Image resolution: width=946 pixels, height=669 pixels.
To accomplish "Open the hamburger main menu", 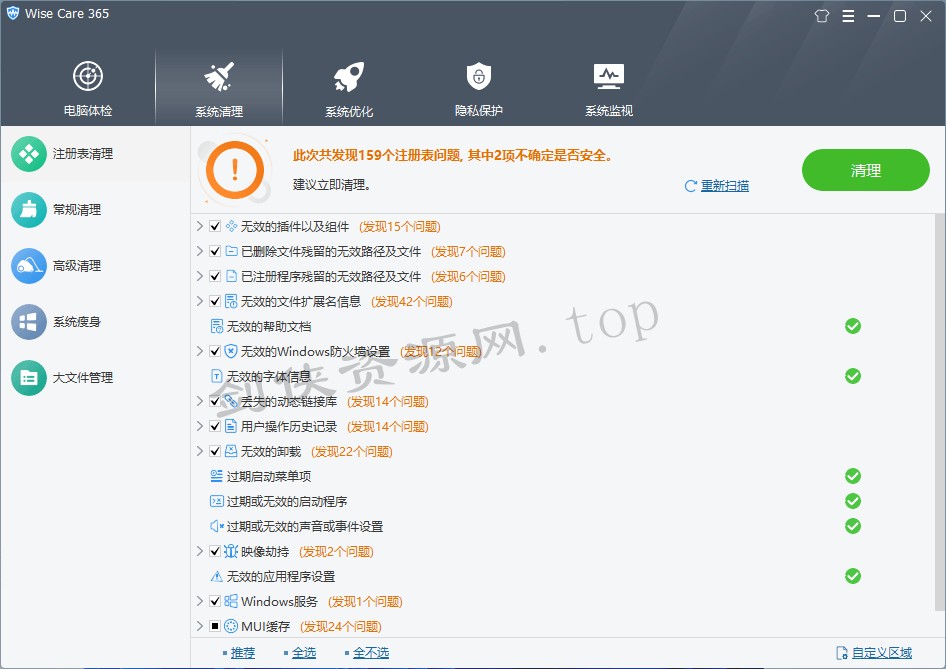I will 848,16.
